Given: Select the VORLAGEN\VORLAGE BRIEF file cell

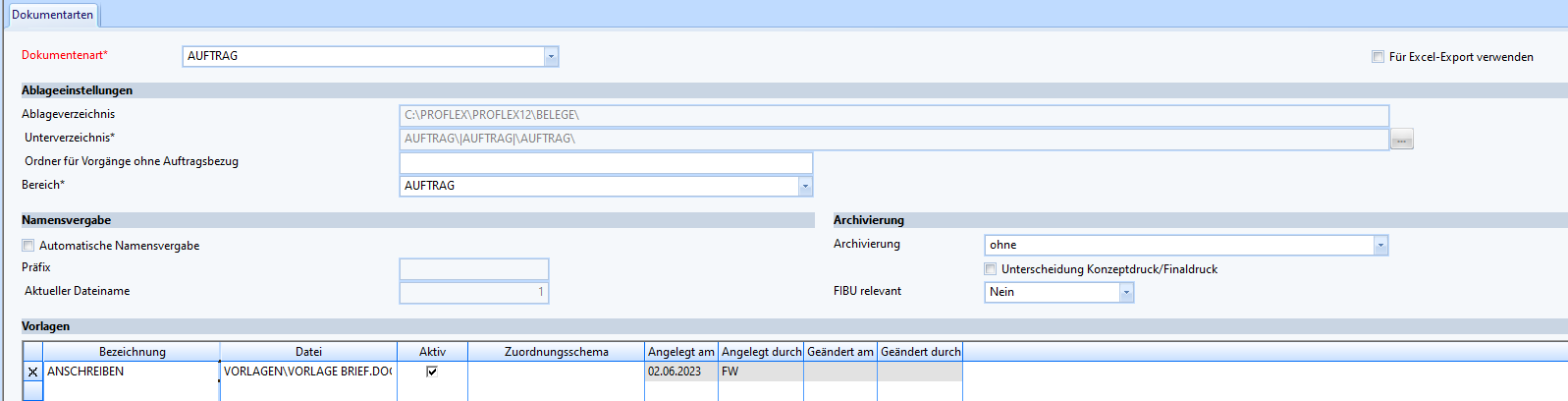Looking at the screenshot, I should (307, 372).
